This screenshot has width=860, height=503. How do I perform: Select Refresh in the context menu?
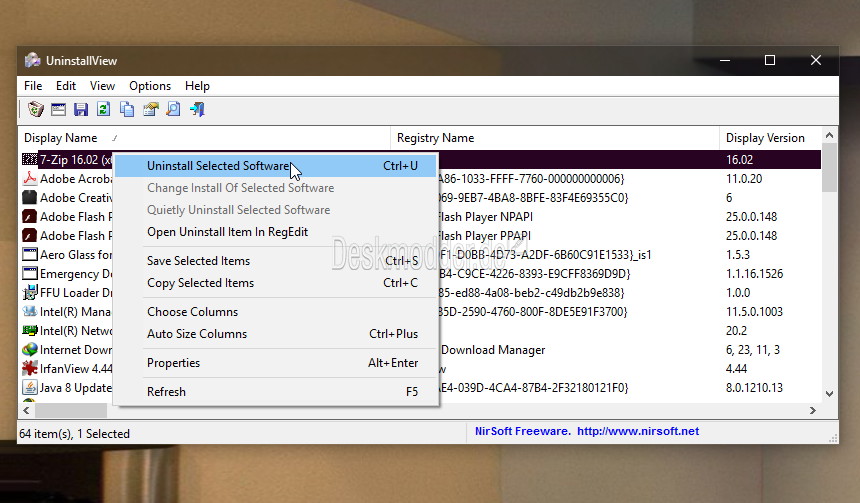pos(276,392)
